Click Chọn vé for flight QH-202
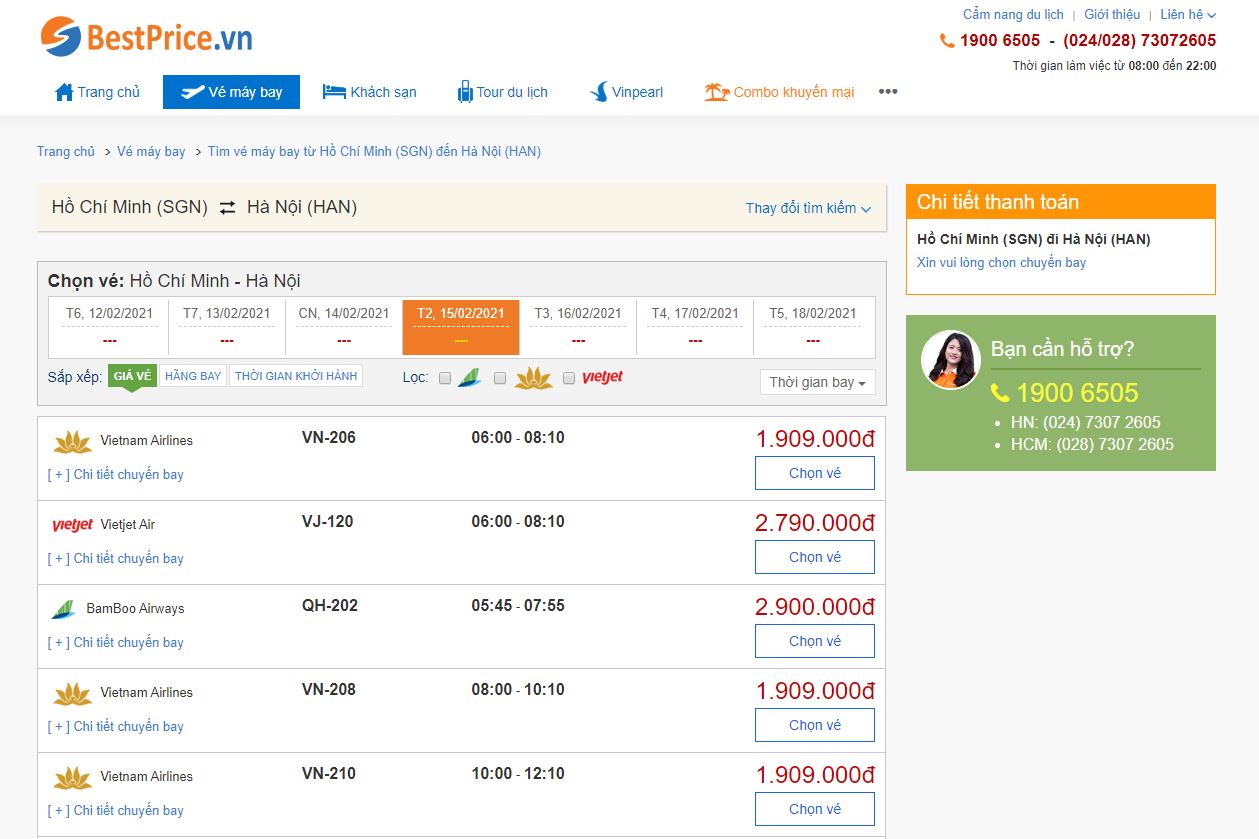1259x839 pixels. [x=815, y=641]
